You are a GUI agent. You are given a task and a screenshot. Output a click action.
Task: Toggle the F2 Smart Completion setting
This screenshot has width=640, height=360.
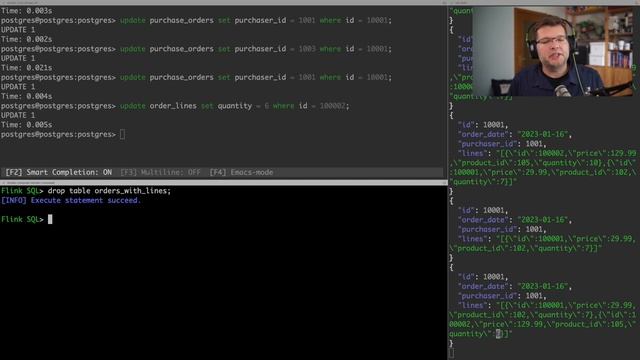58,172
